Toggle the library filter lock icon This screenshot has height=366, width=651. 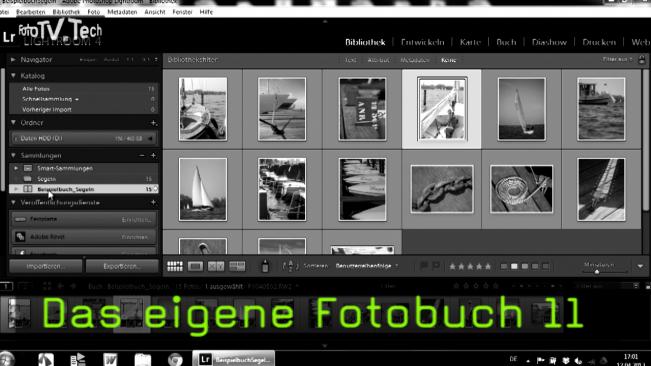642,60
